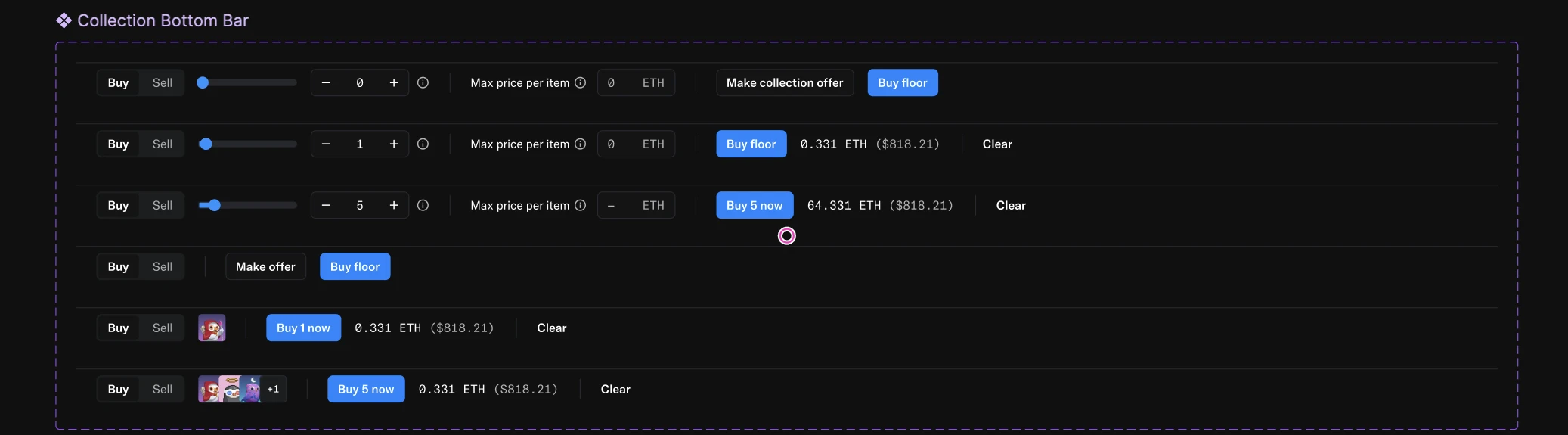Click the slider handle in quantity 1 row
1568x435 pixels.
[206, 144]
